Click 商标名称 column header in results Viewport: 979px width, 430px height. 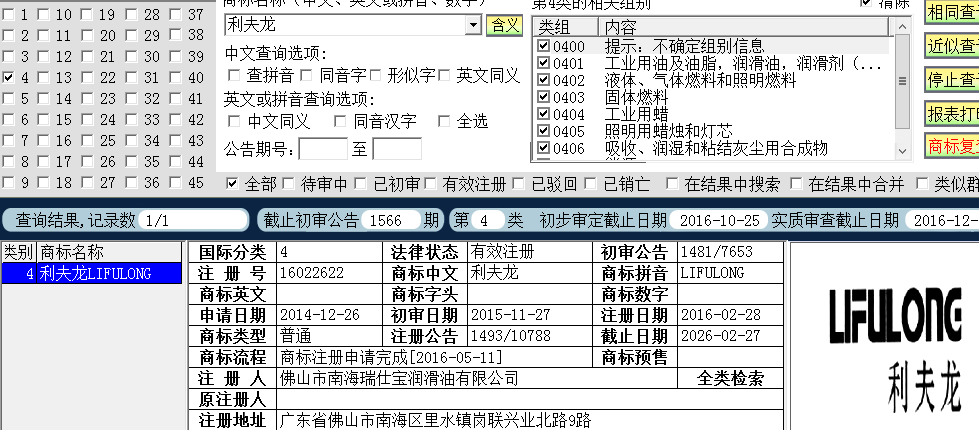109,252
